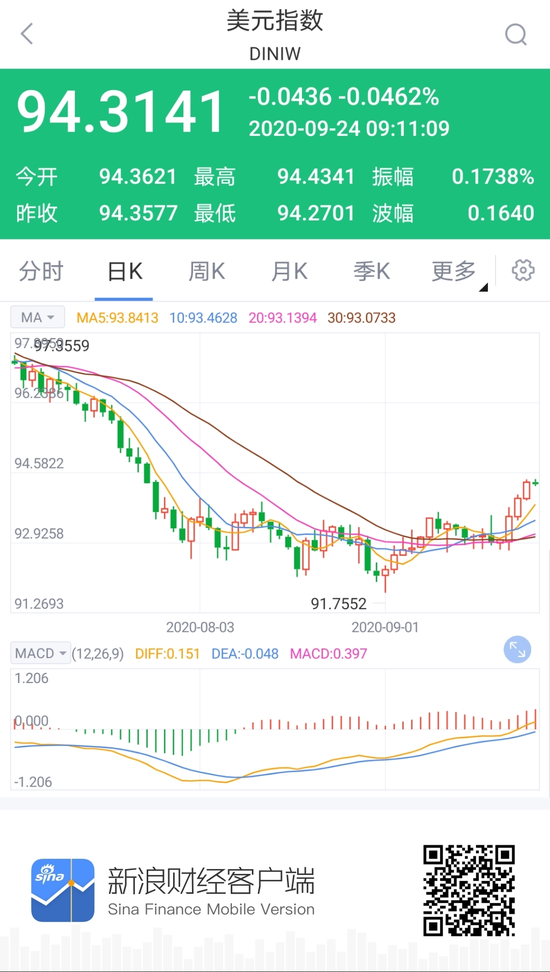Viewport: 550px width, 972px height.
Task: Tap the latest candlestick on the chart
Action: pos(536,482)
